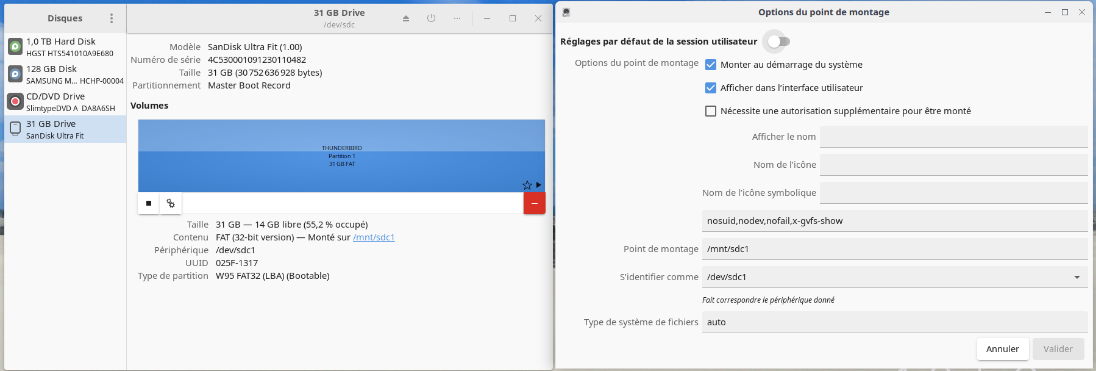Image resolution: width=1096 pixels, height=371 pixels.
Task: Select the 'HGST HTS541010A9E680' disk row text
Action: [70, 53]
